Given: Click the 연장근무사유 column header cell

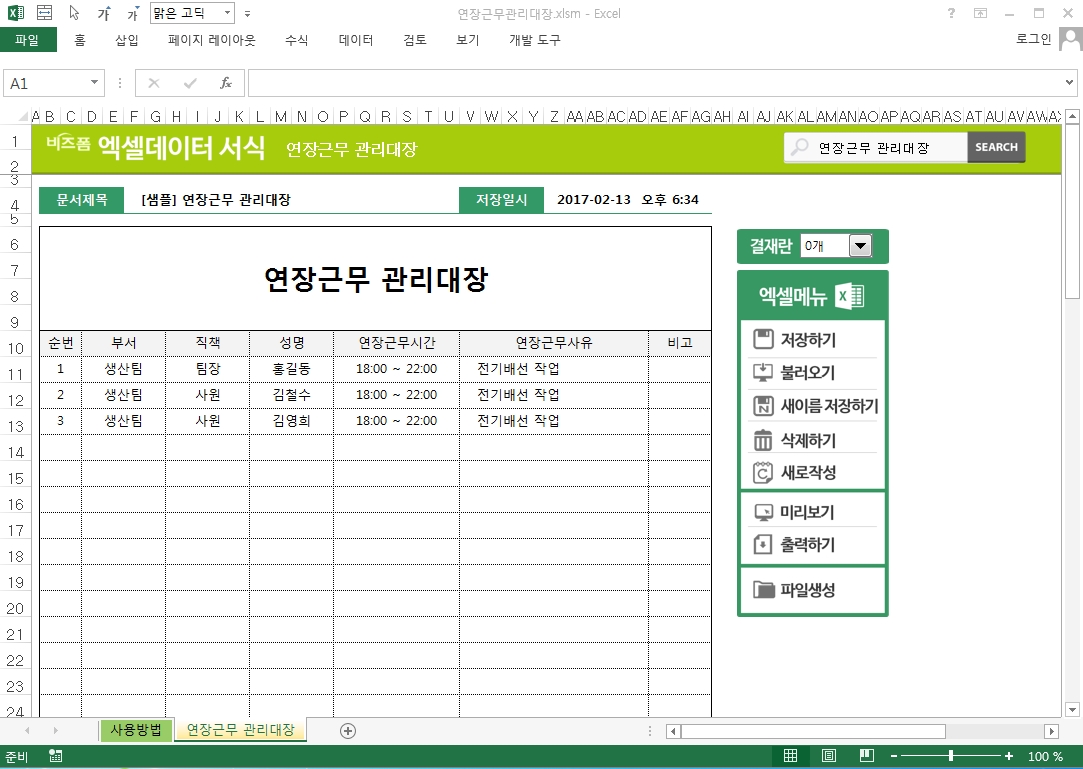Looking at the screenshot, I should coord(554,343).
